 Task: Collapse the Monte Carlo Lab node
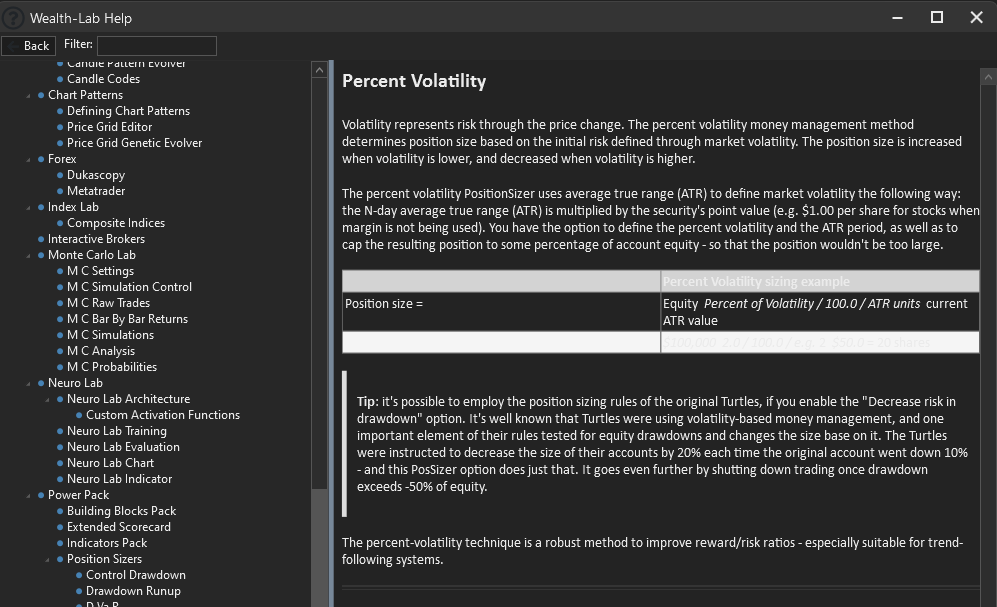click(x=29, y=256)
